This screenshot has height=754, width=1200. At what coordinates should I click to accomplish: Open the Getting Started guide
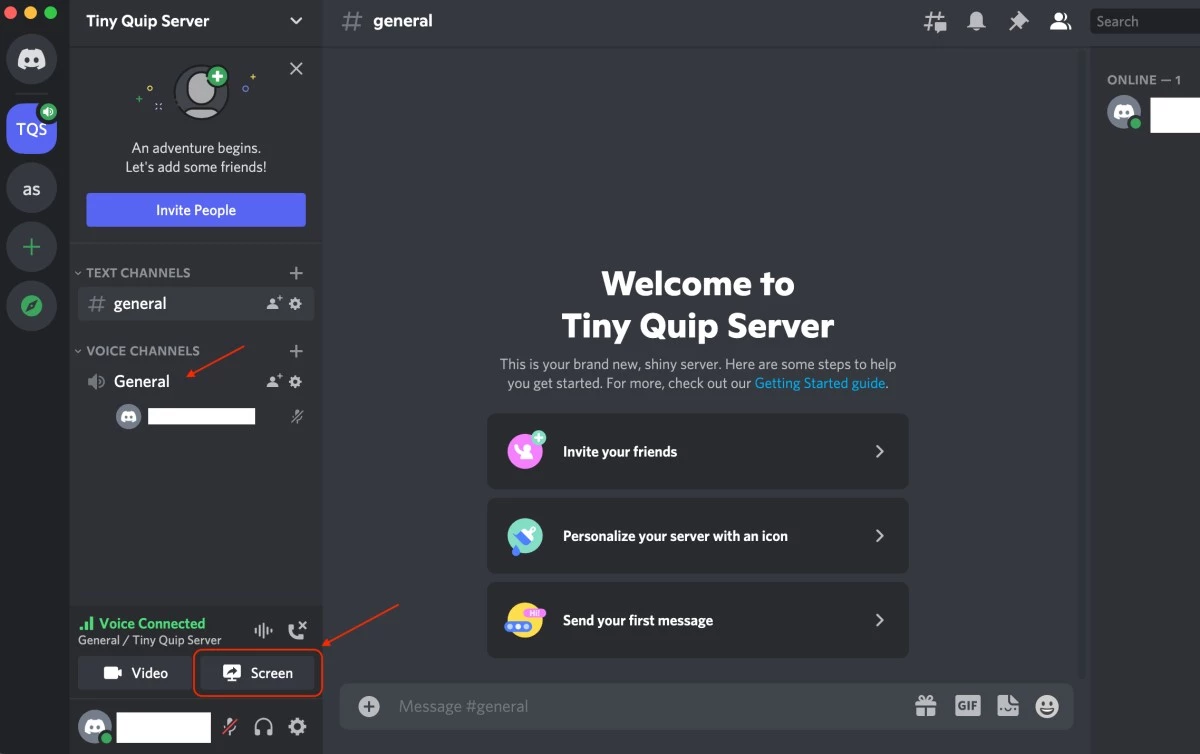pyautogui.click(x=819, y=383)
